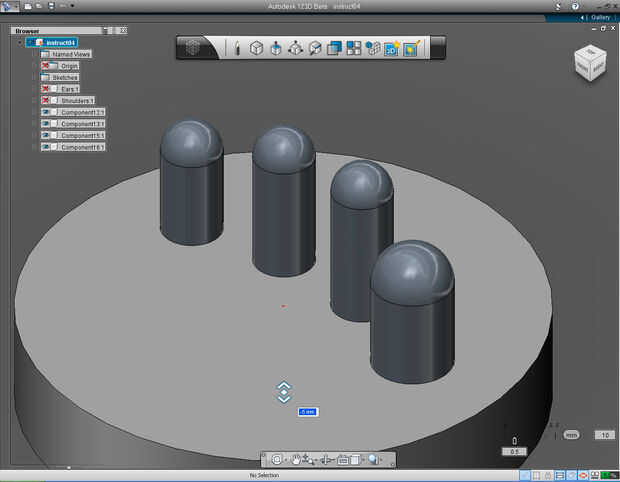The width and height of the screenshot is (620, 482).
Task: Expand the Named Views tree item
Action: coord(33,54)
